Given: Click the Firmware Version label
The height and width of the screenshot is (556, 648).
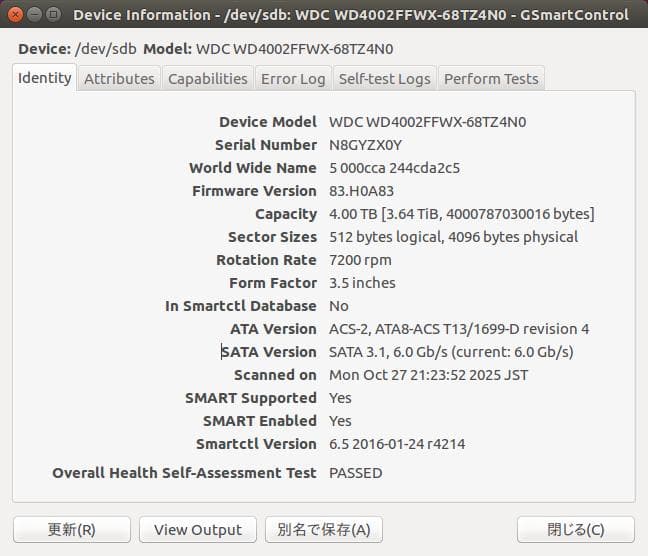Looking at the screenshot, I should click(x=254, y=191).
